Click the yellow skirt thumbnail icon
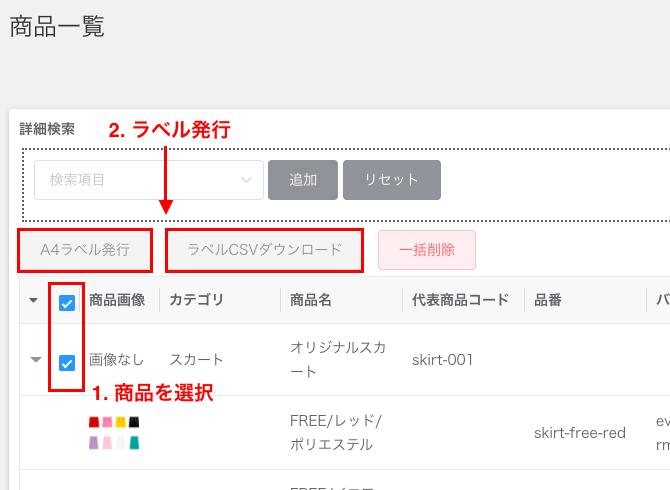The height and width of the screenshot is (490, 670). pos(120,422)
